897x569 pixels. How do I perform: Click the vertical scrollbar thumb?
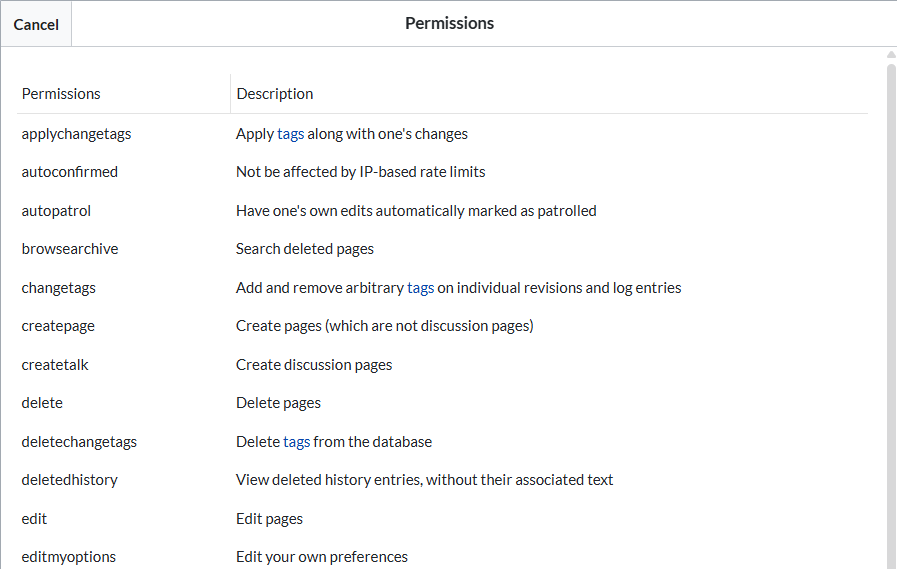[x=891, y=300]
